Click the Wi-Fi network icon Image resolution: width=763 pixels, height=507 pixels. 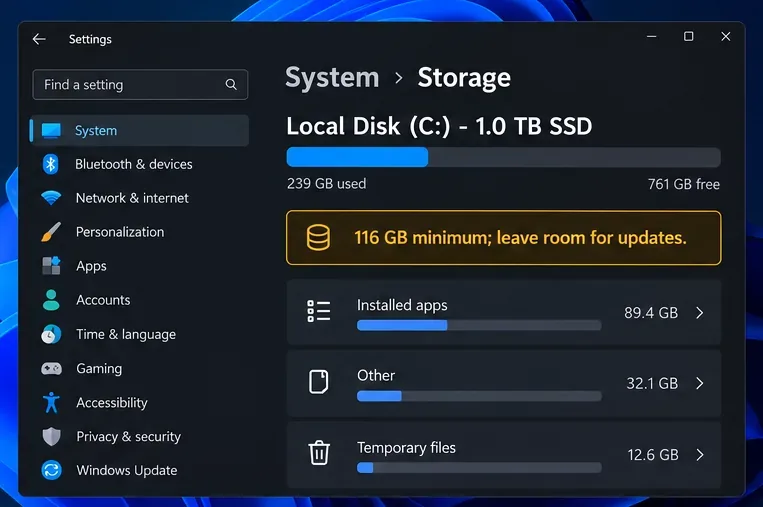click(51, 198)
